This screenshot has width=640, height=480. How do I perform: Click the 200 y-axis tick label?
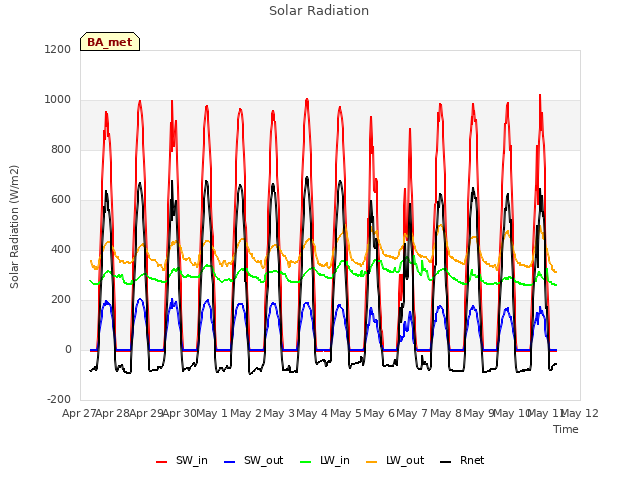tap(61, 300)
